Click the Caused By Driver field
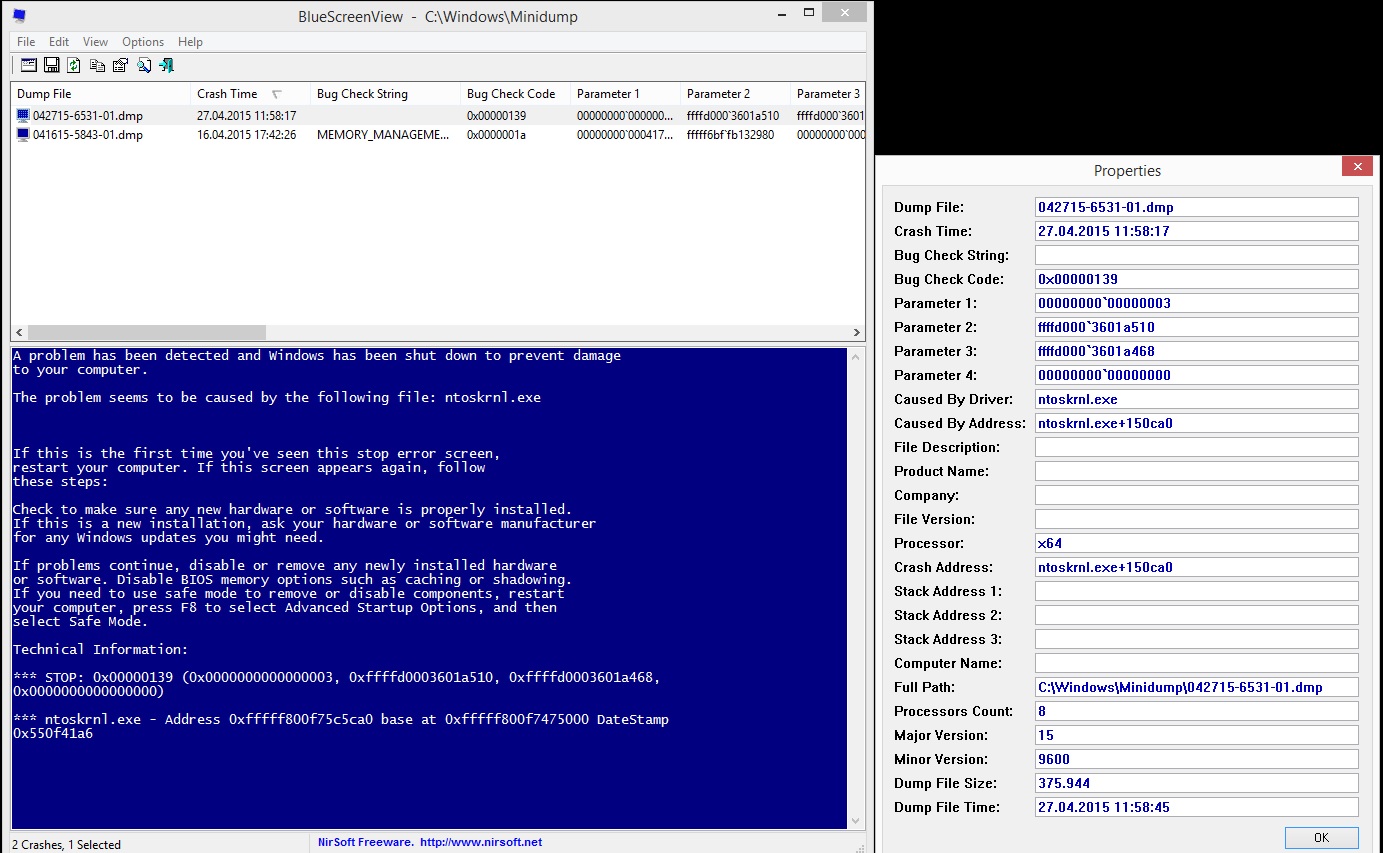This screenshot has width=1383, height=853. click(1197, 399)
